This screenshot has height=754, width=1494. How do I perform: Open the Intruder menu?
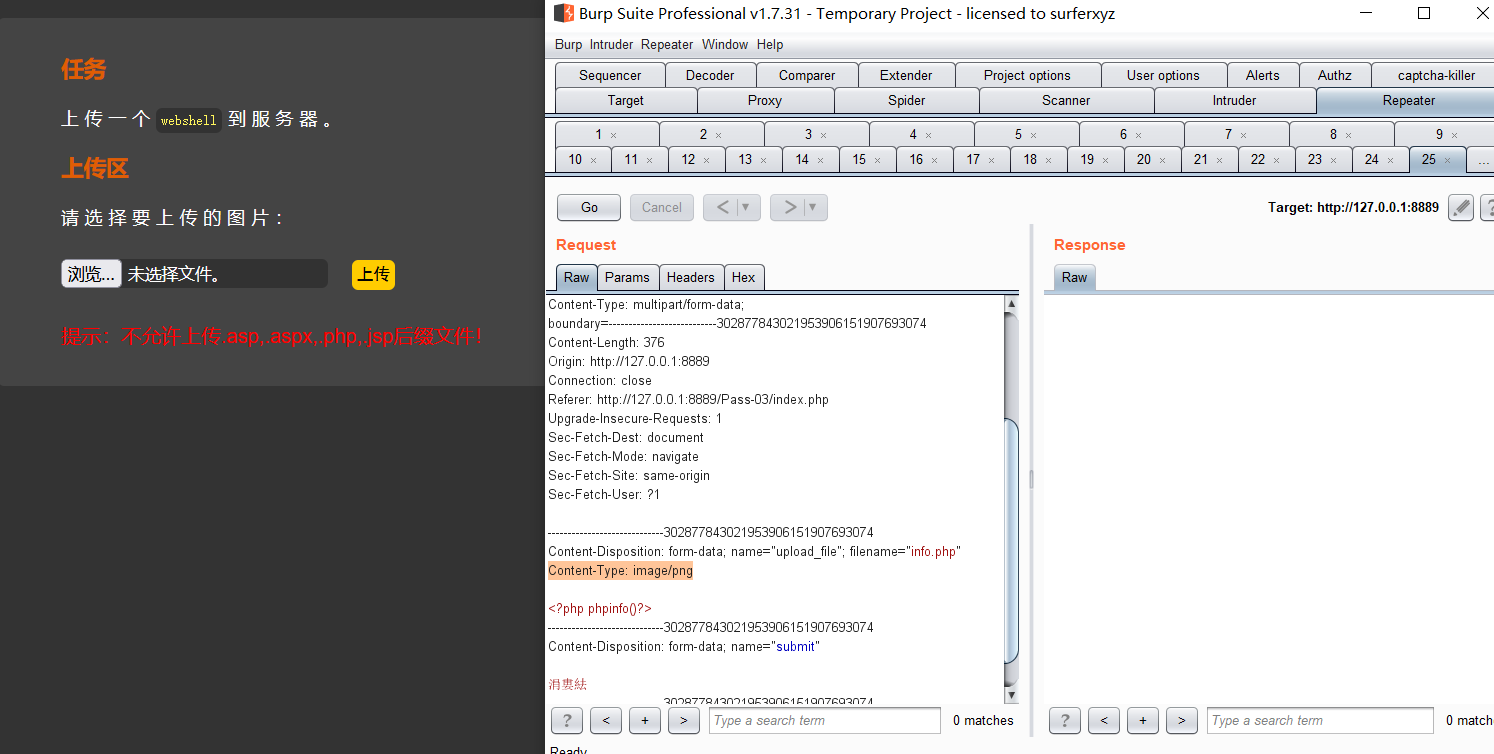coord(611,44)
